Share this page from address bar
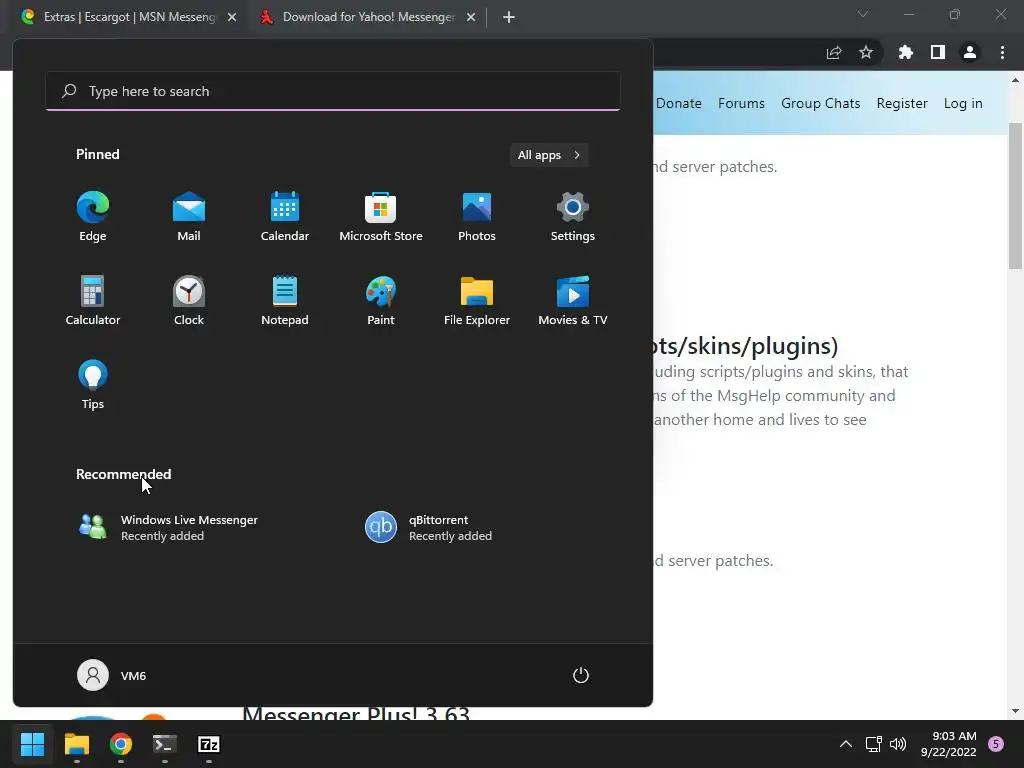Image resolution: width=1024 pixels, height=768 pixels. tap(834, 53)
